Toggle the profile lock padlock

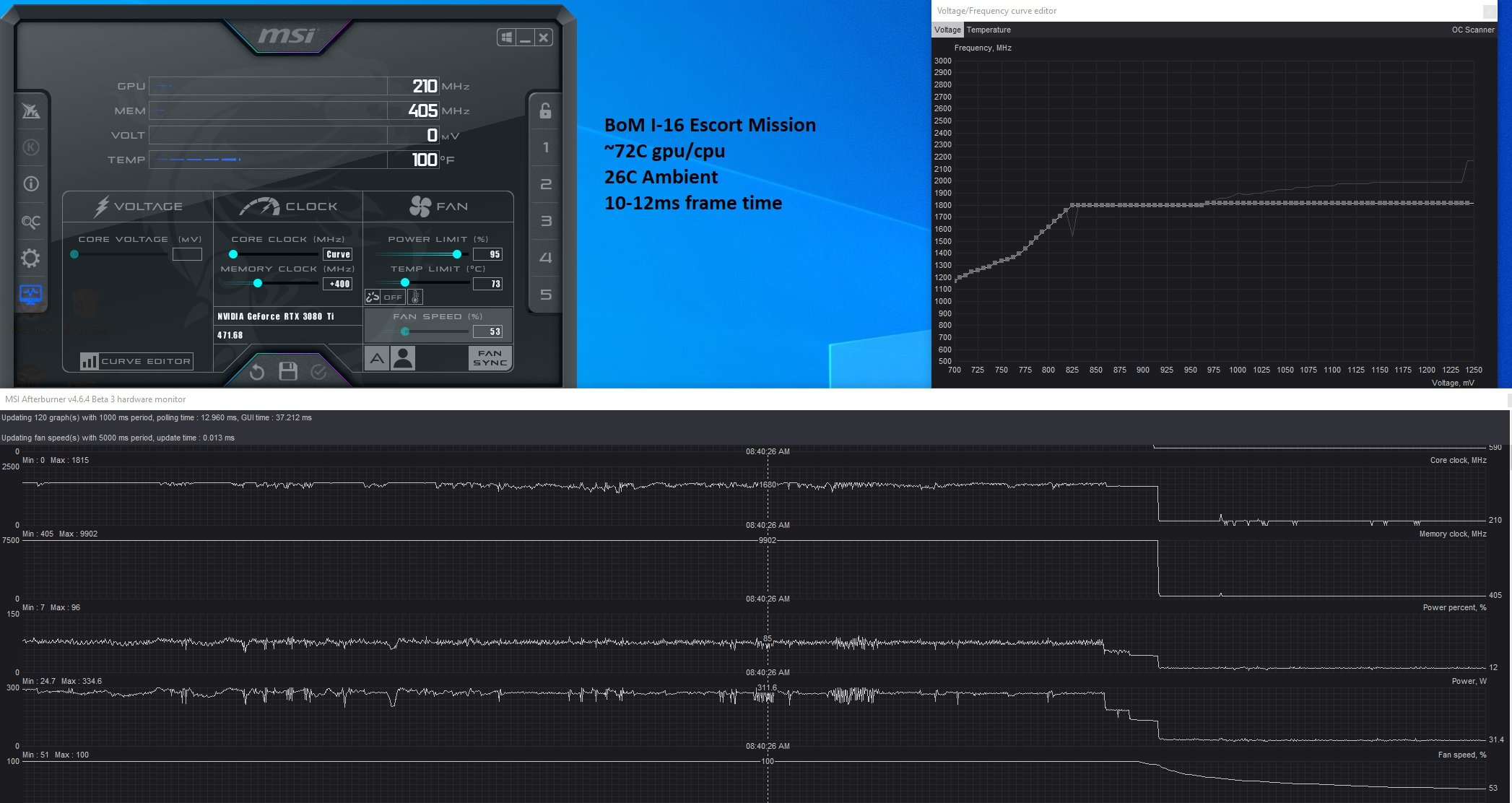coord(546,110)
